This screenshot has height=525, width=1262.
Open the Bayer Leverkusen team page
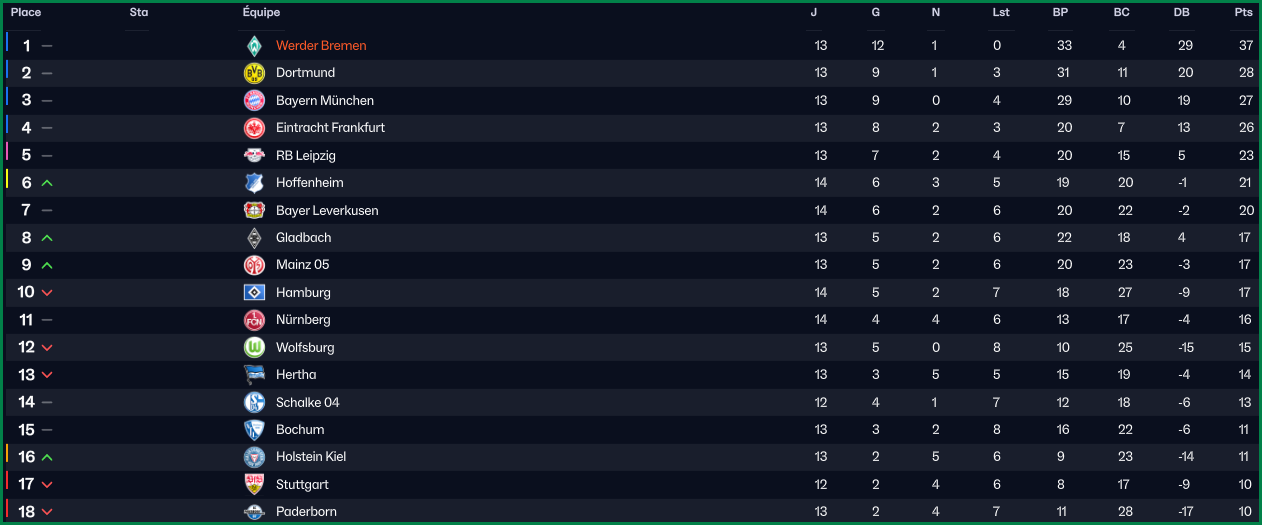coord(327,210)
